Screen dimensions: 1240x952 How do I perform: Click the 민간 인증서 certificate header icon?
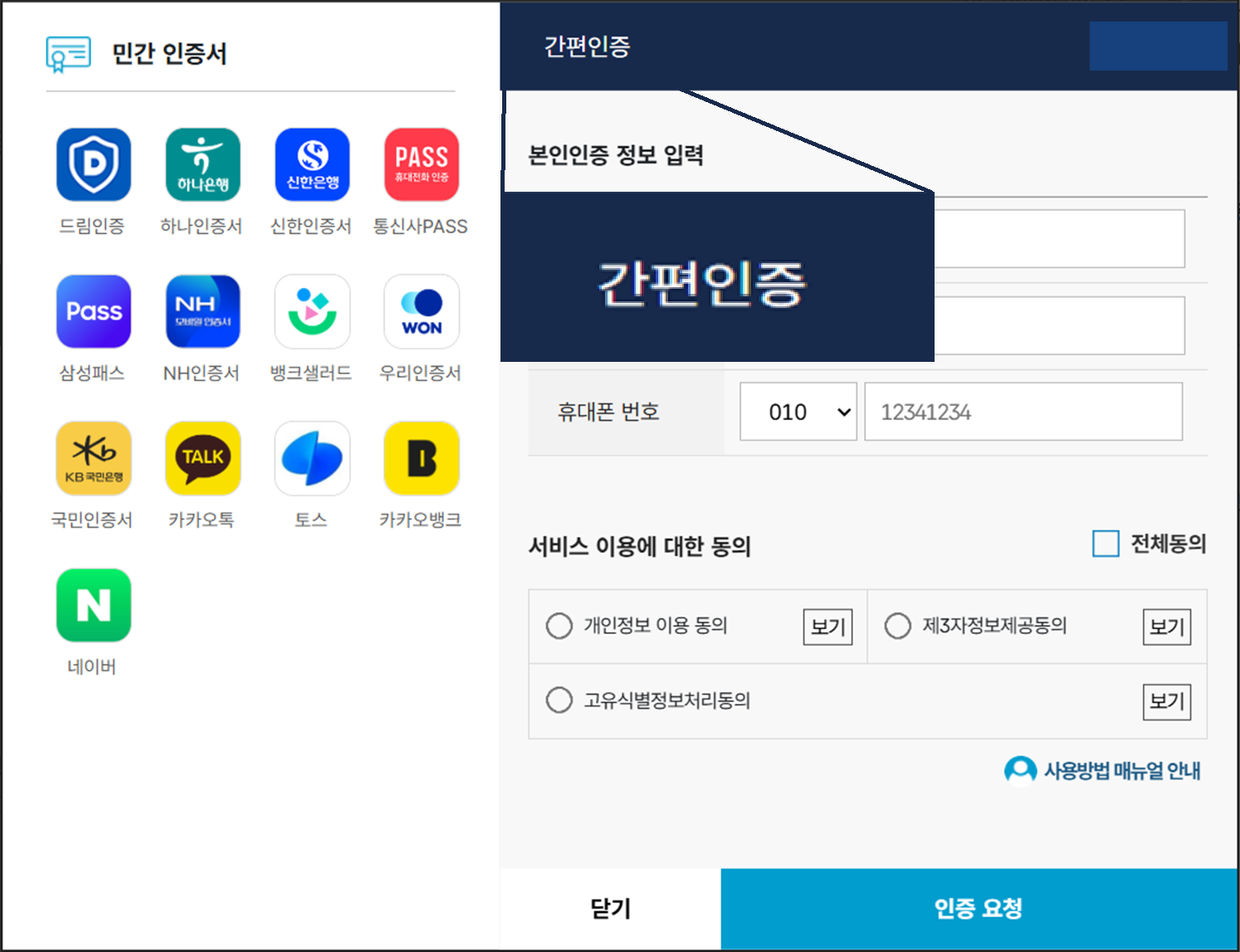coord(68,54)
